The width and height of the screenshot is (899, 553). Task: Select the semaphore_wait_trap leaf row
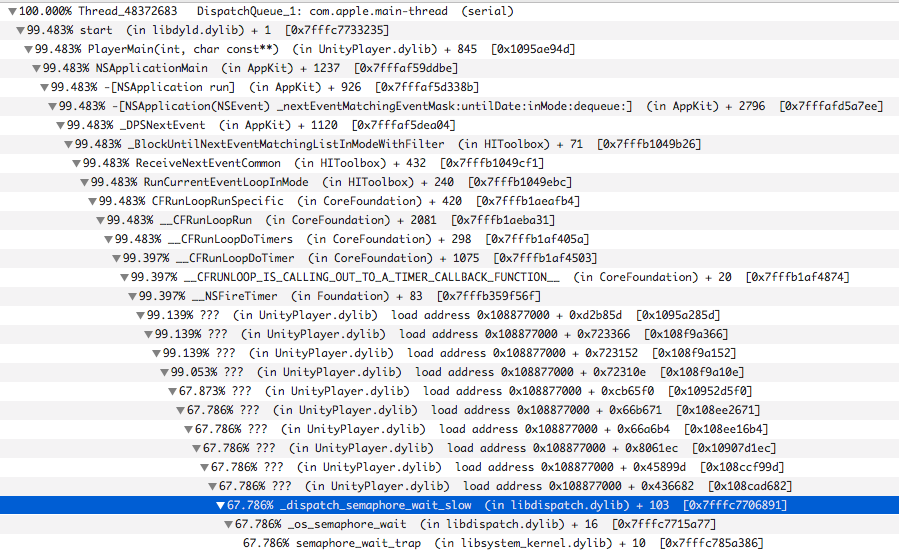coord(450,543)
